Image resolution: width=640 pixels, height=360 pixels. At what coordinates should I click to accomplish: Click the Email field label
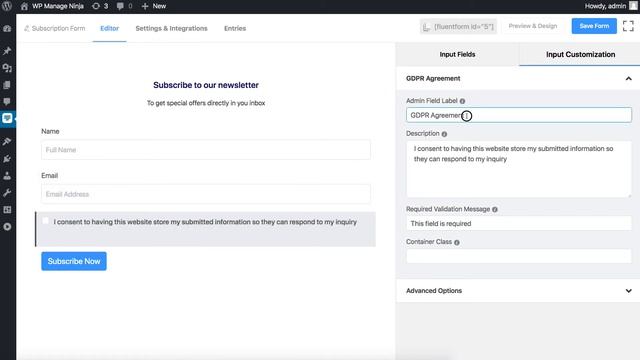tap(49, 176)
